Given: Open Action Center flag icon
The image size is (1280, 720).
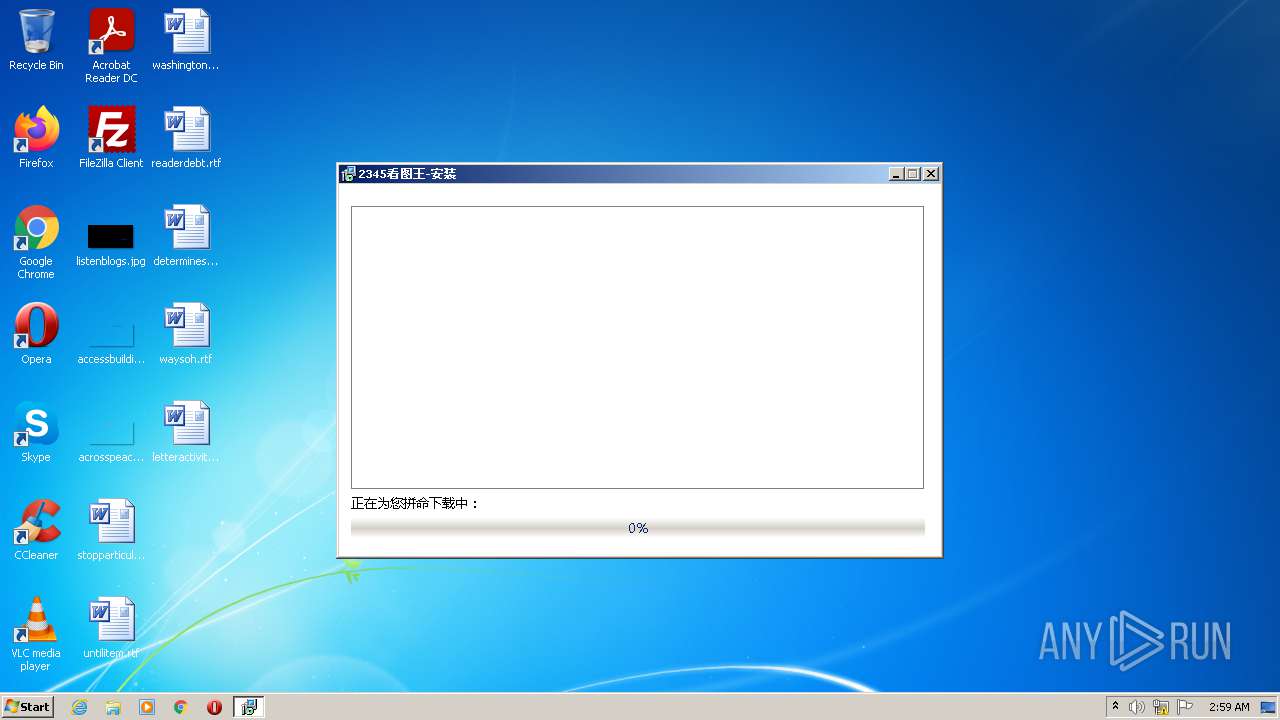Looking at the screenshot, I should coord(1185,707).
